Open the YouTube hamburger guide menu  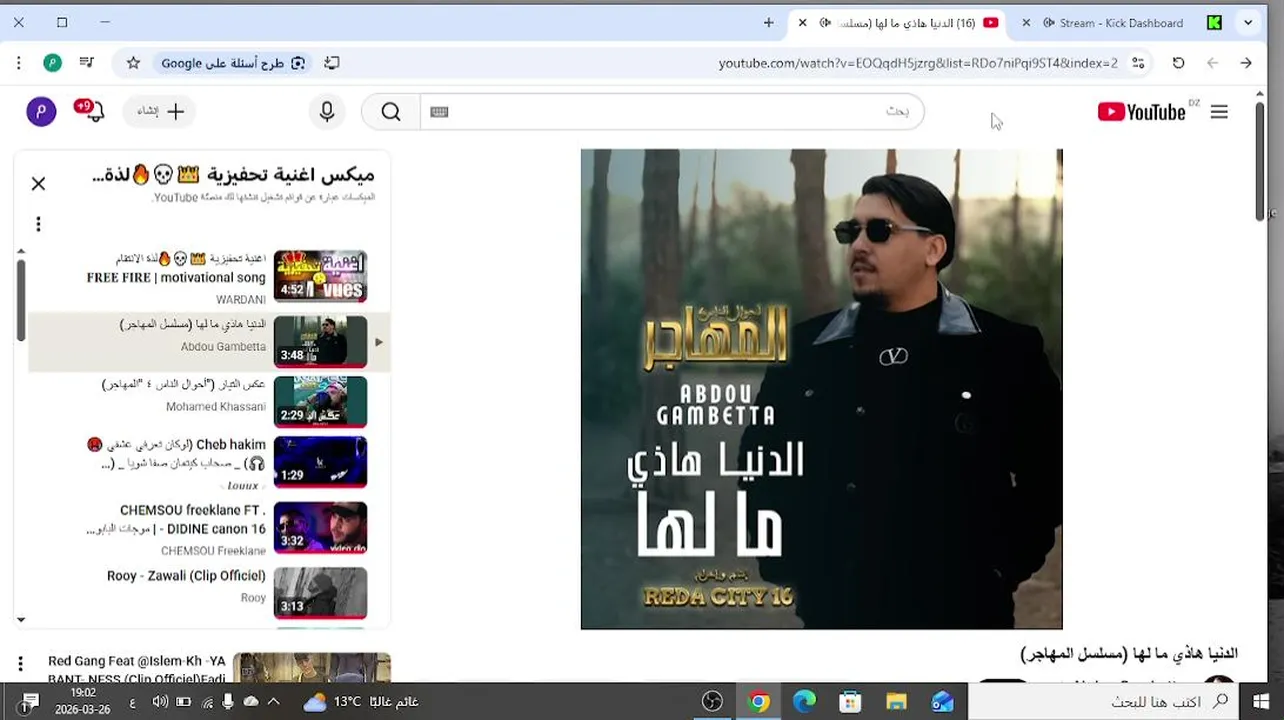[x=1219, y=112]
